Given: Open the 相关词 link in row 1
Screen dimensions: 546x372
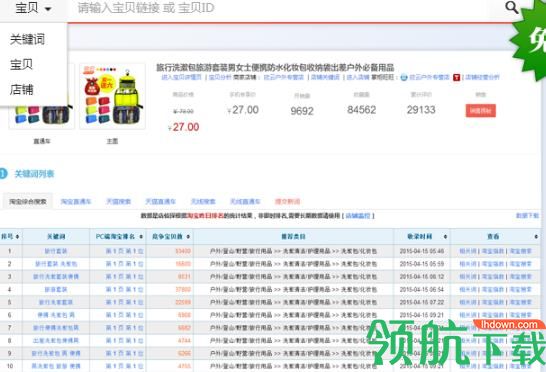Looking at the screenshot, I should click(468, 251).
